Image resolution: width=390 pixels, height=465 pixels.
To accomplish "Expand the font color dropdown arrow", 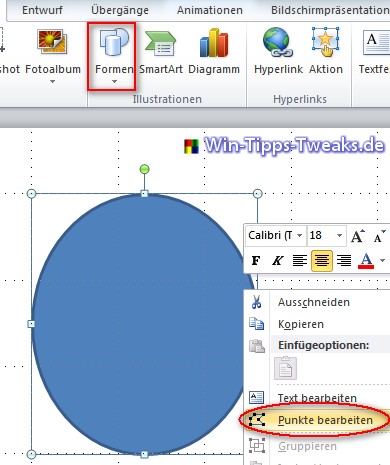I will tap(382, 261).
